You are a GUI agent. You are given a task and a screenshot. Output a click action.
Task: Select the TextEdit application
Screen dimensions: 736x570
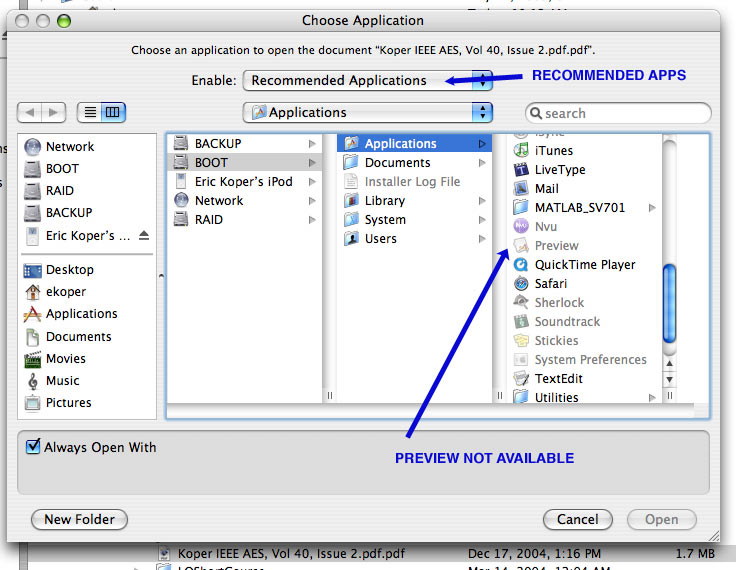[x=558, y=378]
